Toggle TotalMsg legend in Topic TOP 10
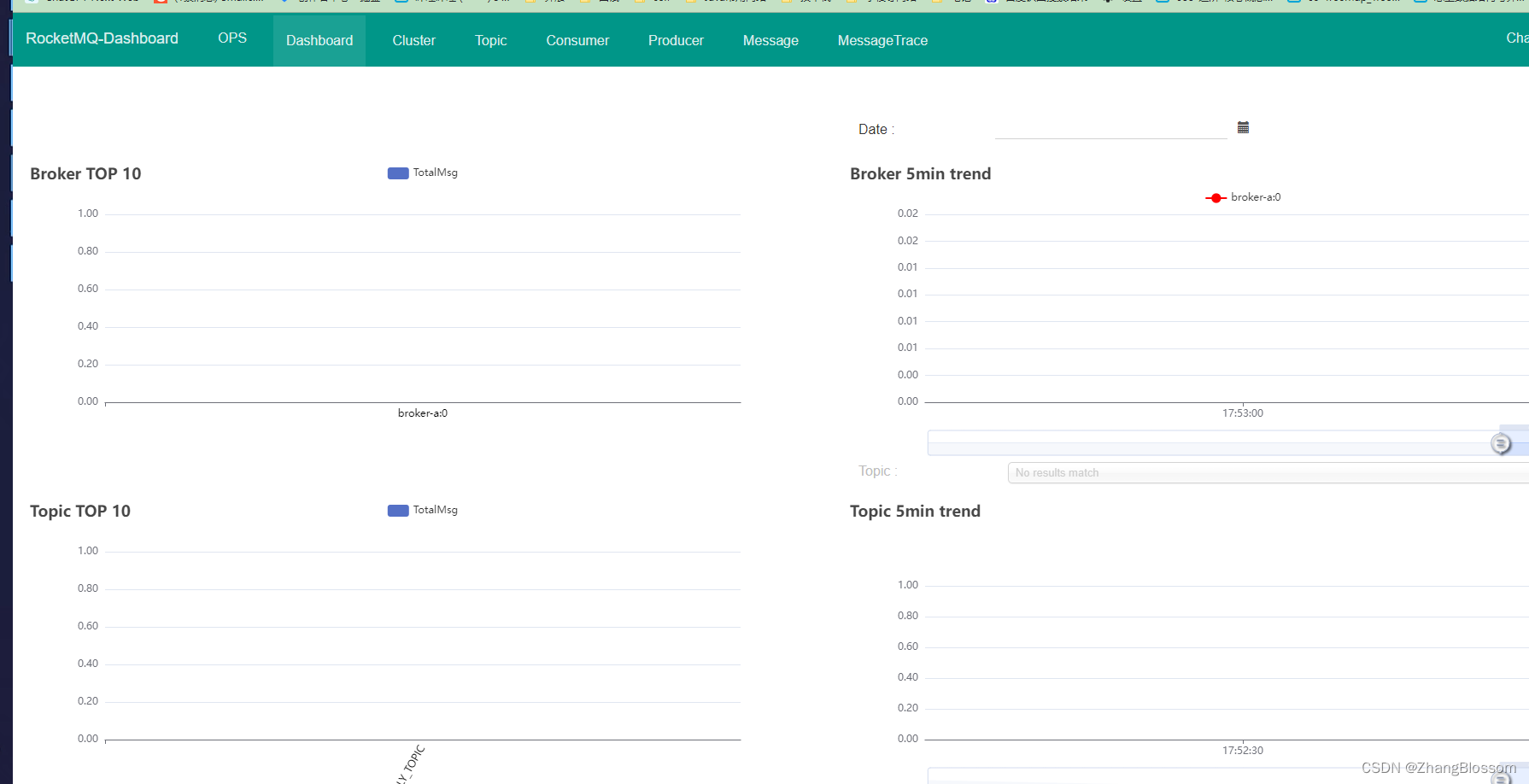This screenshot has height=784, width=1529. point(423,510)
